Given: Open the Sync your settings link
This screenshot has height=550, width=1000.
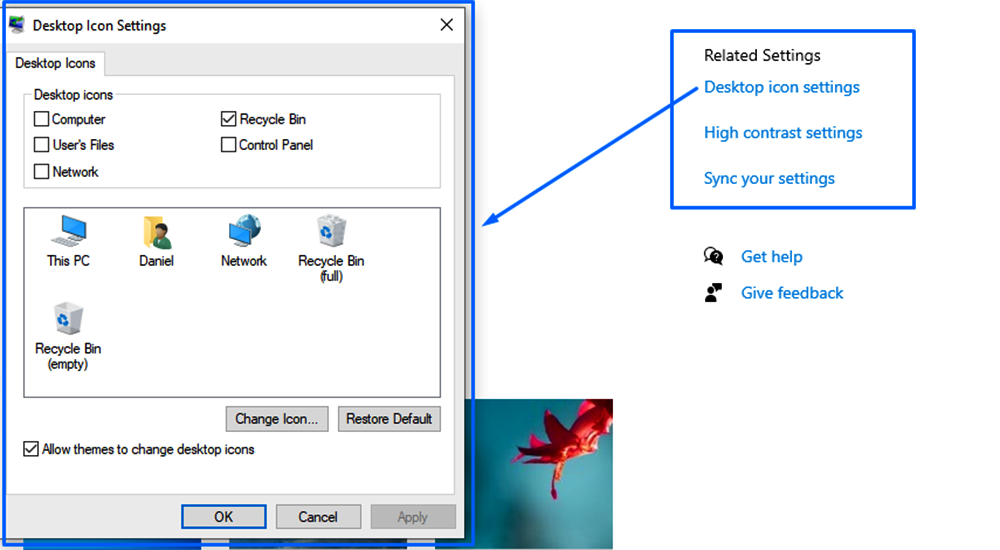Looking at the screenshot, I should 769,179.
